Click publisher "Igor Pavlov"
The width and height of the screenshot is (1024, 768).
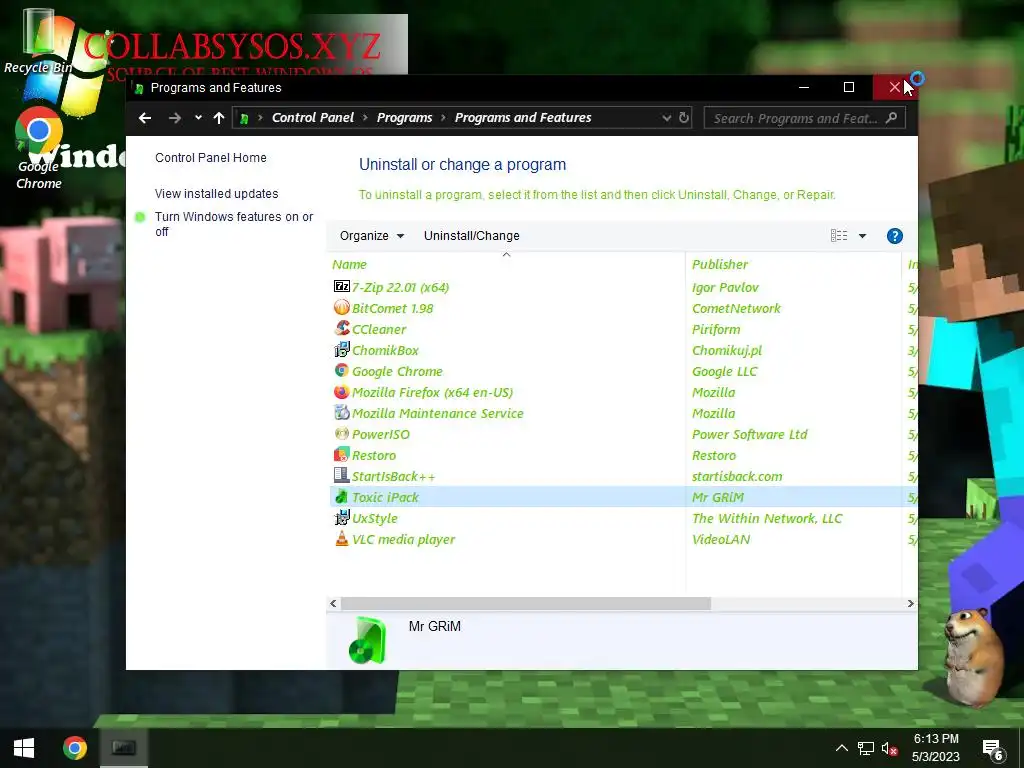pyautogui.click(x=725, y=287)
